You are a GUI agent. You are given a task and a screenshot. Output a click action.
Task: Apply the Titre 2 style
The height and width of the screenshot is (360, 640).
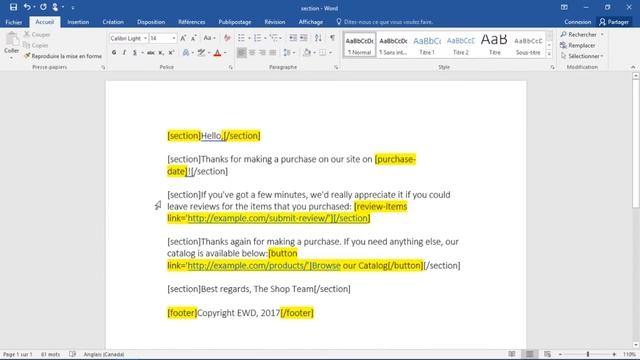[x=461, y=45]
